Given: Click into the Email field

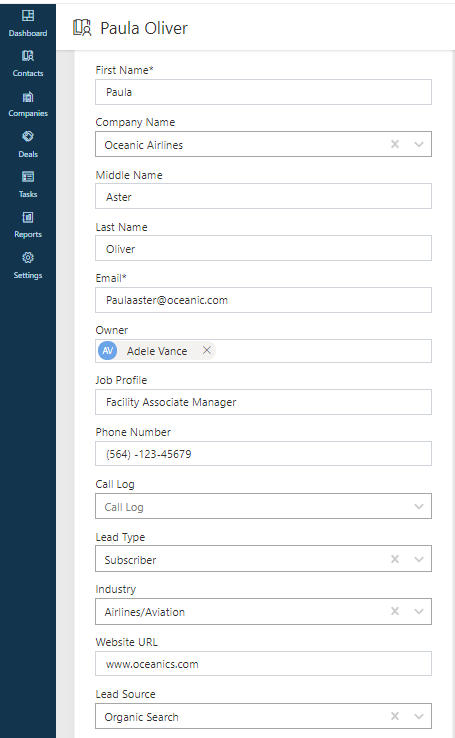Looking at the screenshot, I should (x=263, y=300).
